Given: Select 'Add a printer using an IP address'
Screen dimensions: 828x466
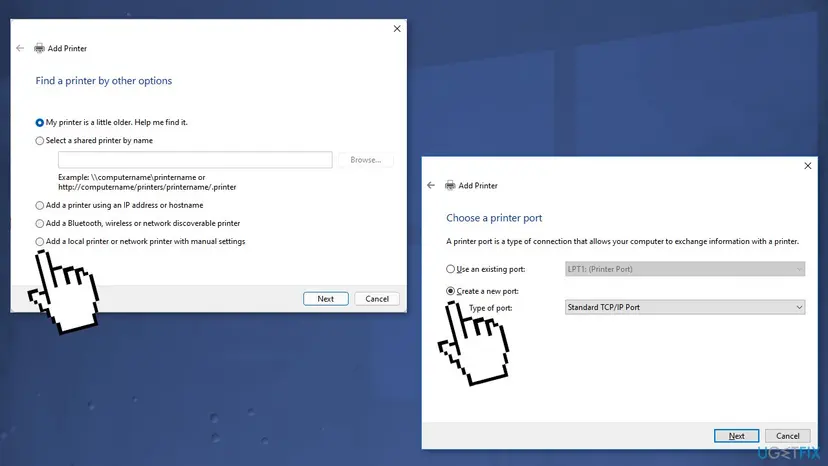Looking at the screenshot, I should 40,206.
